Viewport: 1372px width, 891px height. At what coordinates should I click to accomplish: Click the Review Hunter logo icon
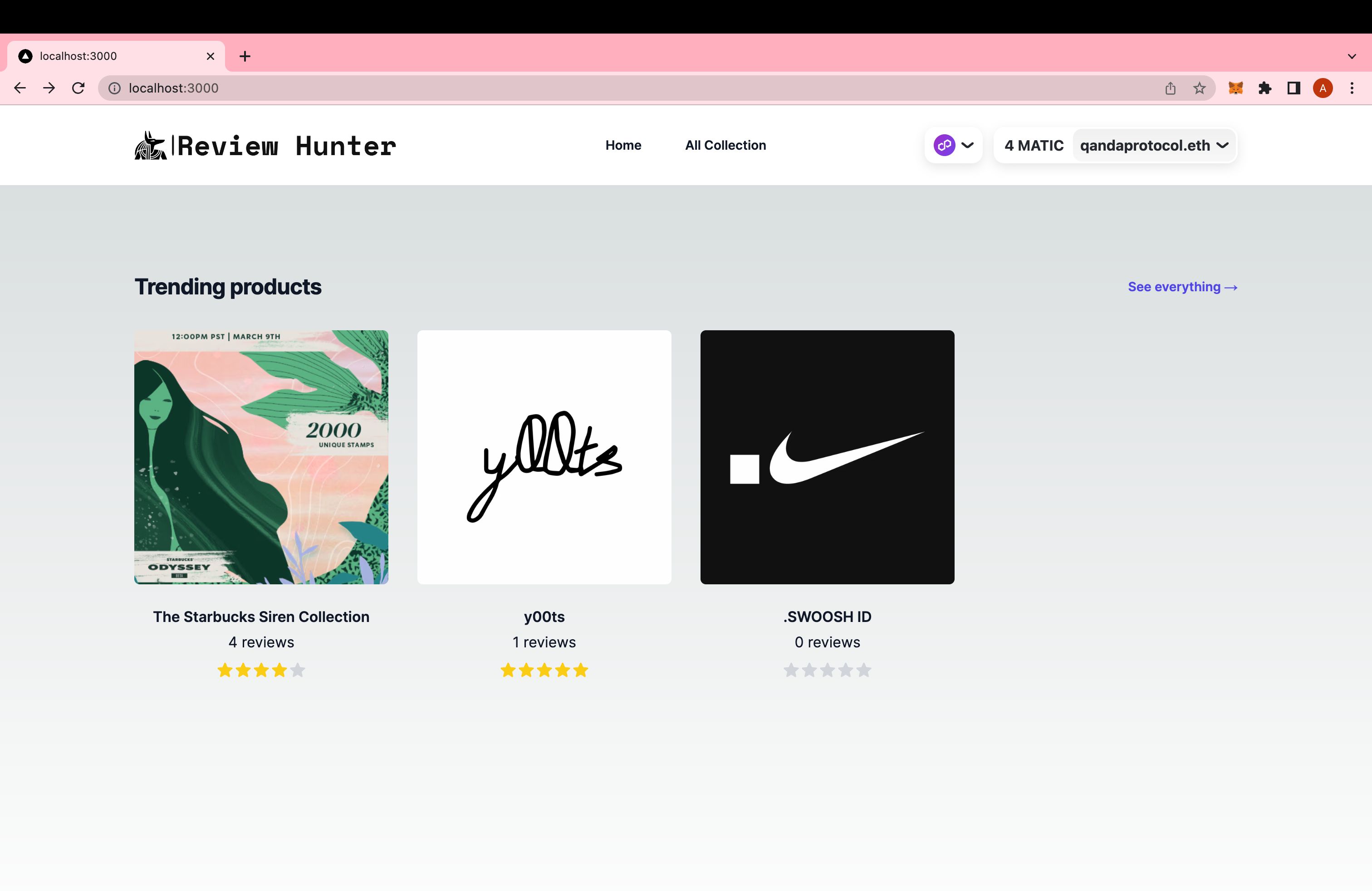pos(151,145)
